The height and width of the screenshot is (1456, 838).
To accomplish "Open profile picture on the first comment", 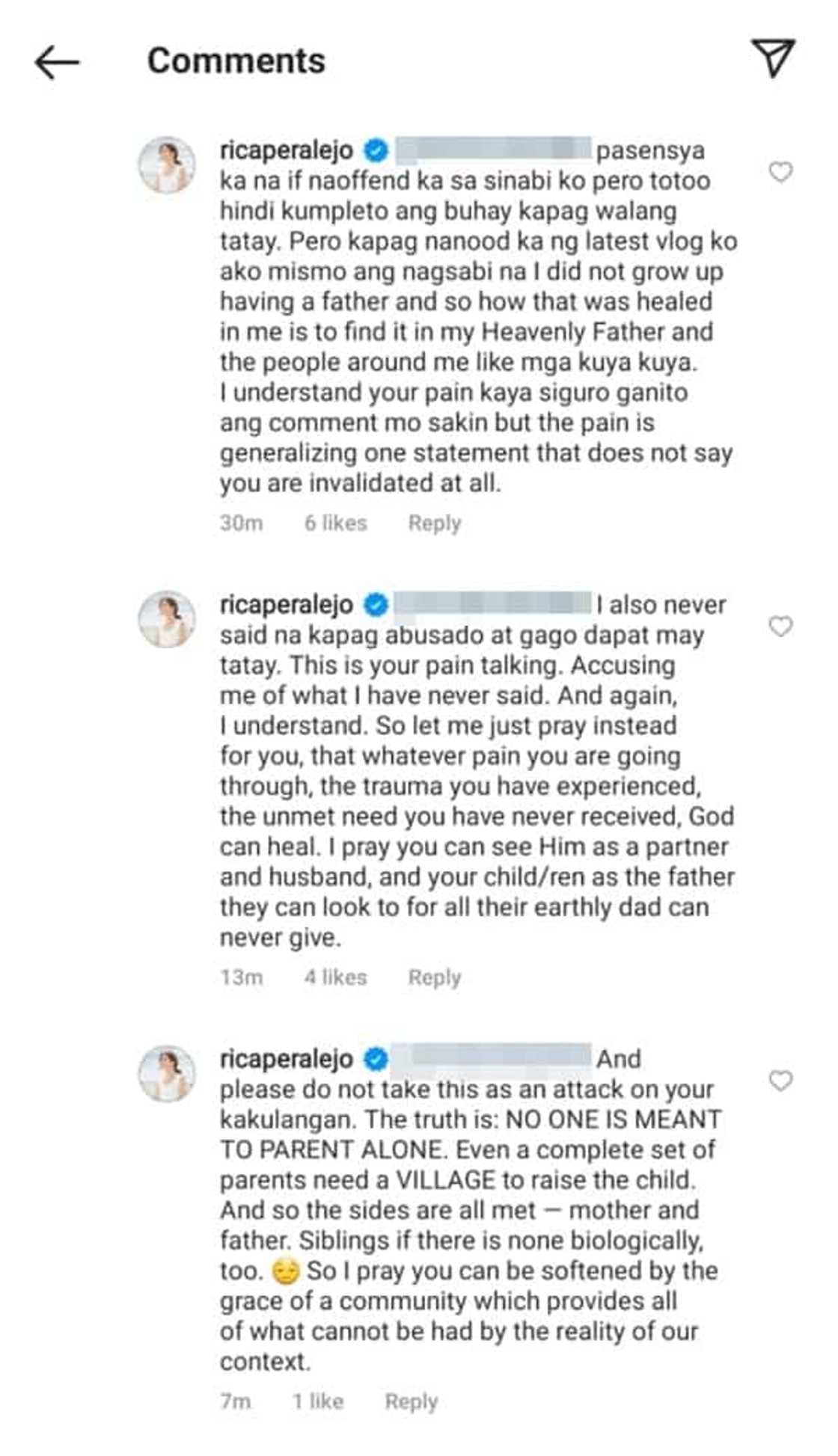I will (167, 165).
